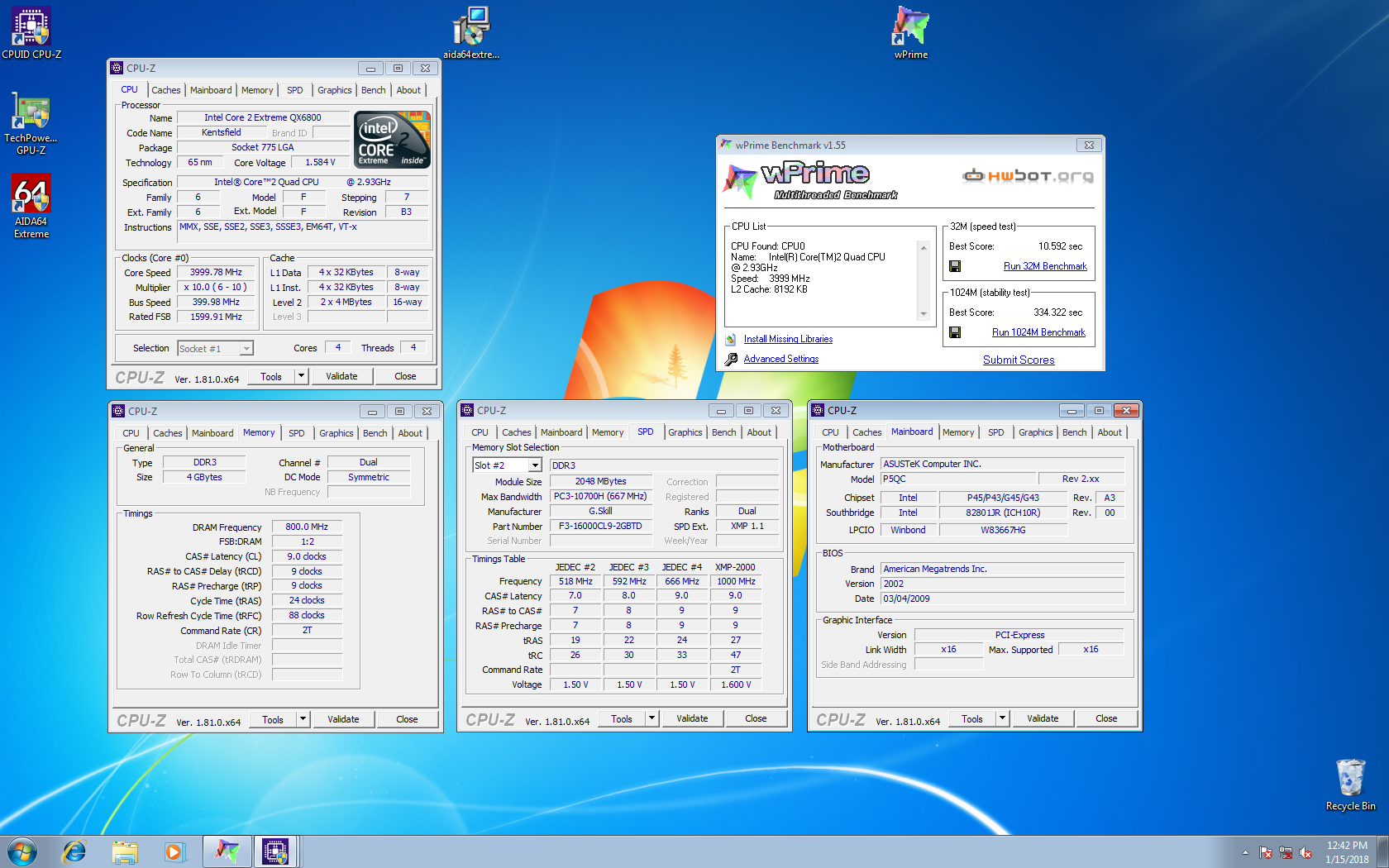Run the 1024M Benchmark link
The height and width of the screenshot is (868, 1389).
1038,332
